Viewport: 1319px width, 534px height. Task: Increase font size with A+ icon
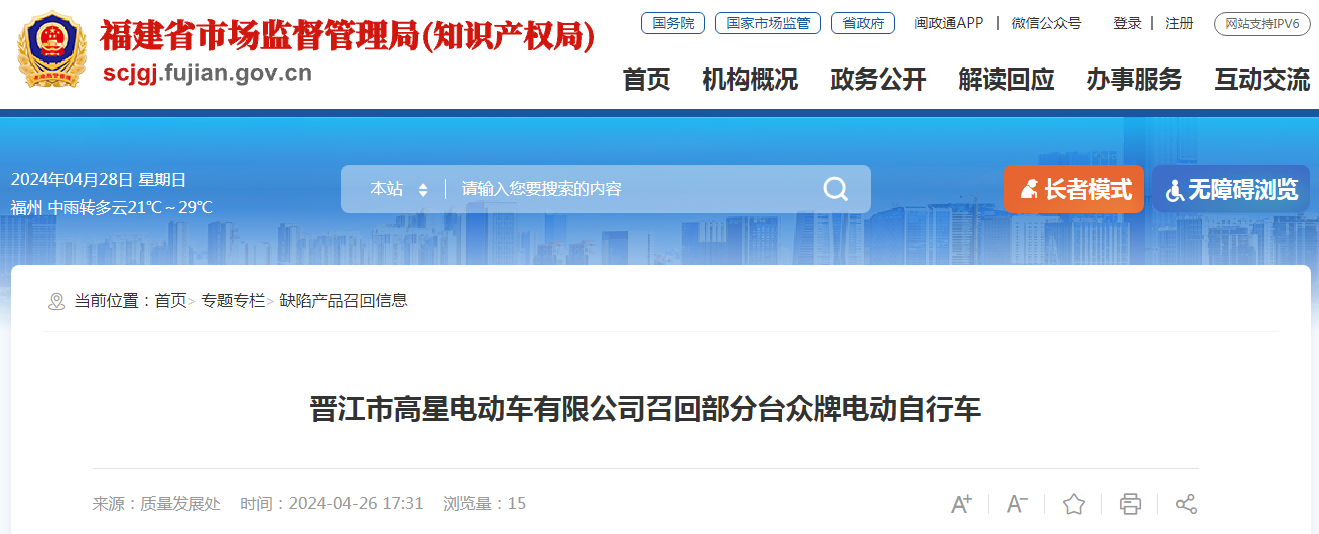point(961,504)
